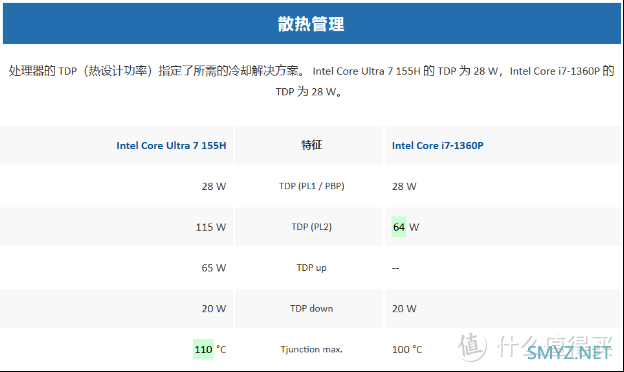The image size is (624, 372).
Task: Click the 28 W value for Ultra 7 155H
Action: point(214,186)
